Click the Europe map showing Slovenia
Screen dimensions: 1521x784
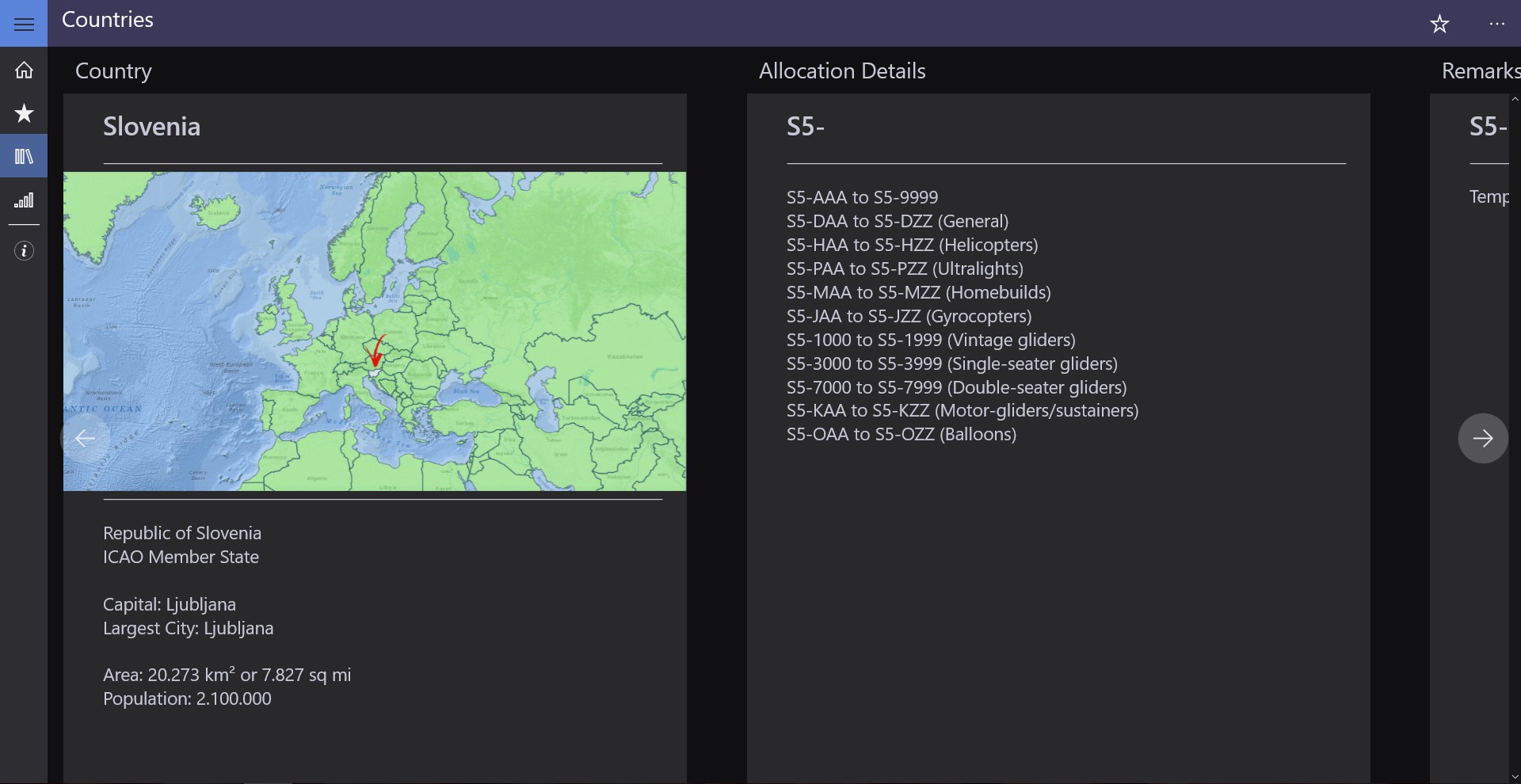[x=375, y=331]
